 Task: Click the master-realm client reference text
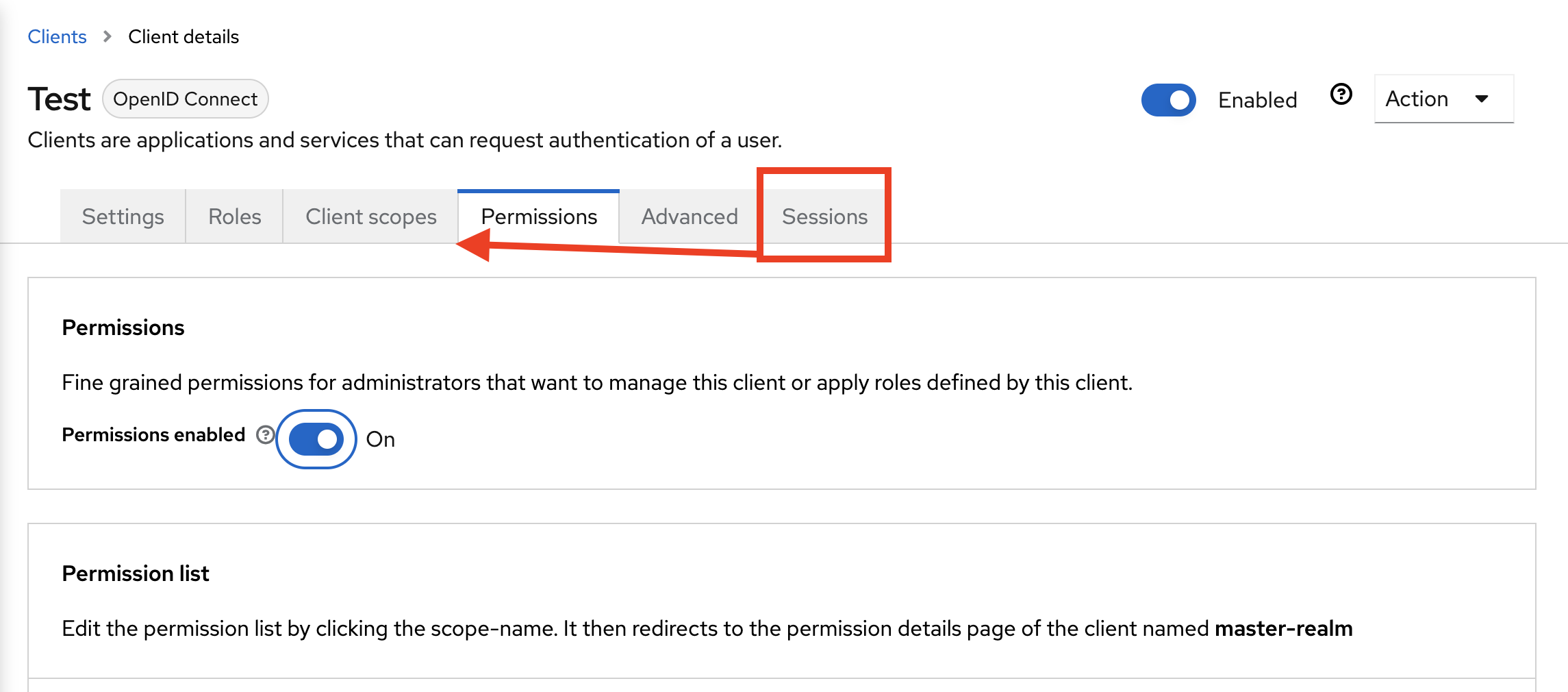click(1282, 628)
